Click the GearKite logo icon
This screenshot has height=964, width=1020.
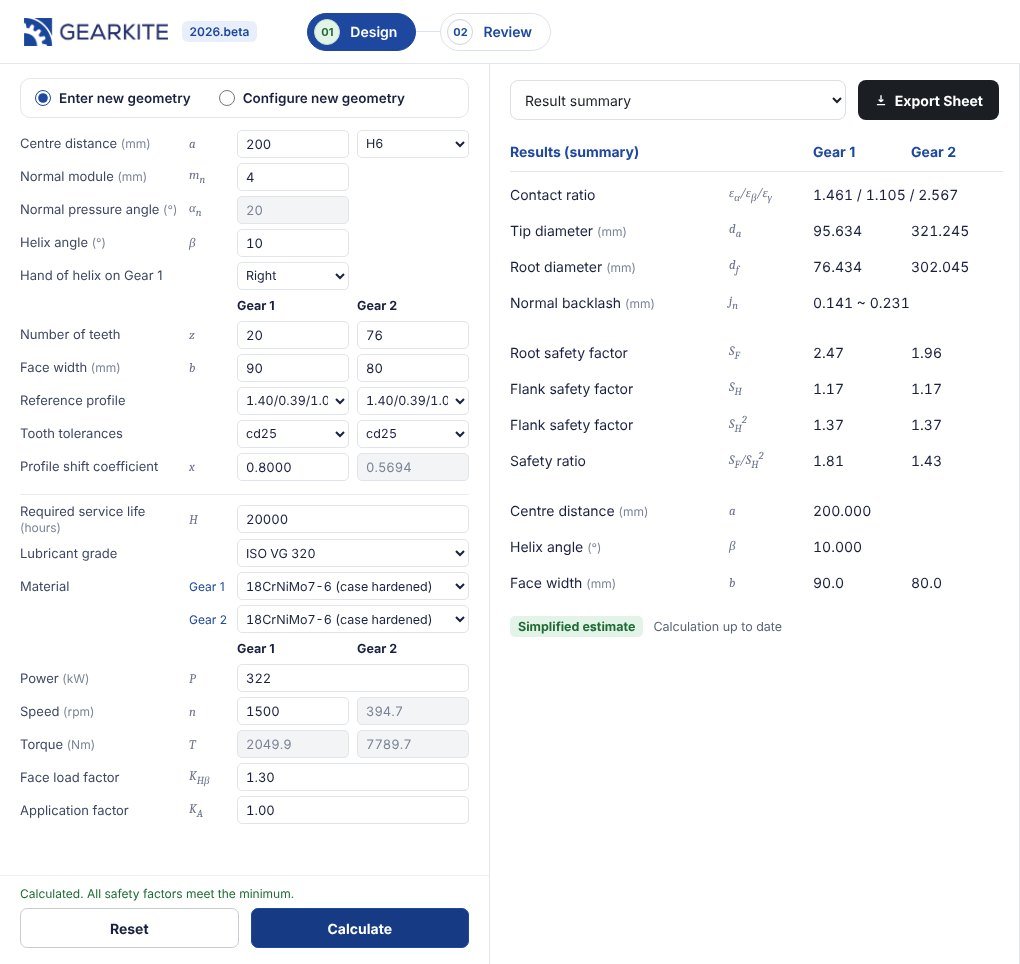tap(38, 32)
